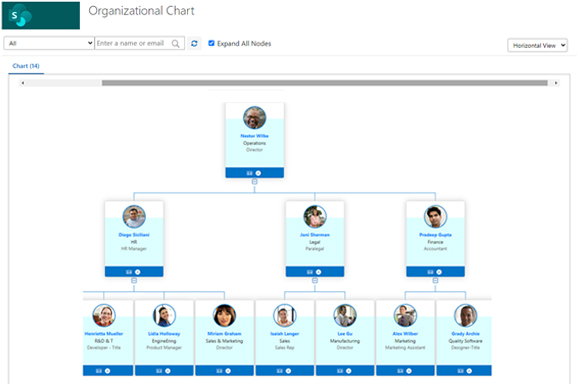Click the round plus icon on Isaiah Langer's card
577x384 pixels.
point(288,371)
